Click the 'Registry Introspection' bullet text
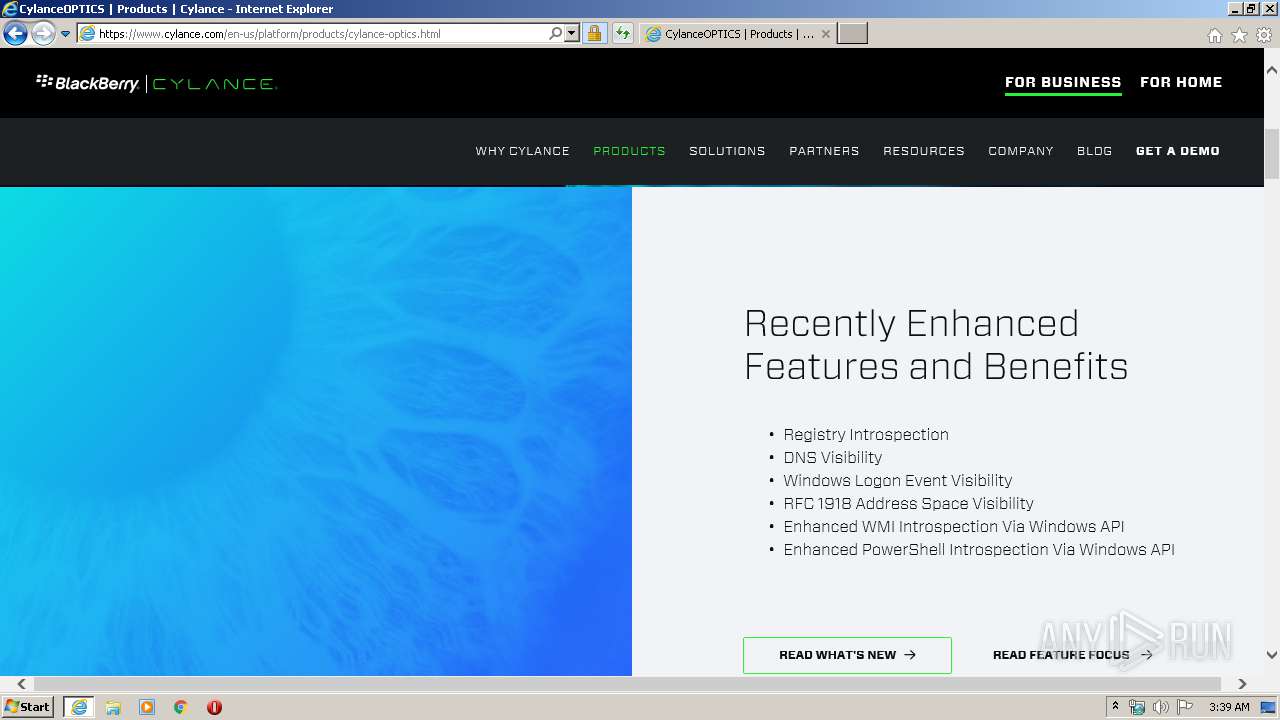The height and width of the screenshot is (720, 1280). (x=866, y=435)
